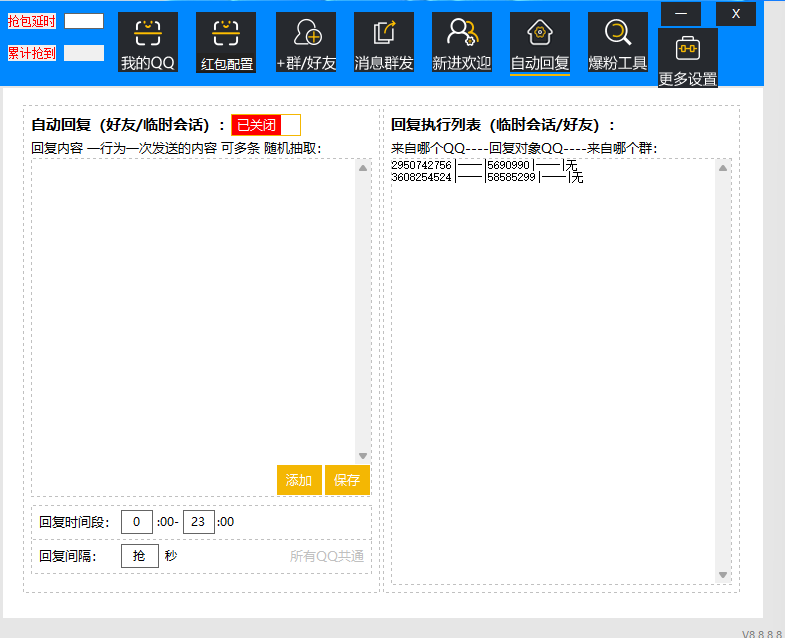This screenshot has height=638, width=785.
Task: Click the reply start hour field
Action: click(x=137, y=522)
